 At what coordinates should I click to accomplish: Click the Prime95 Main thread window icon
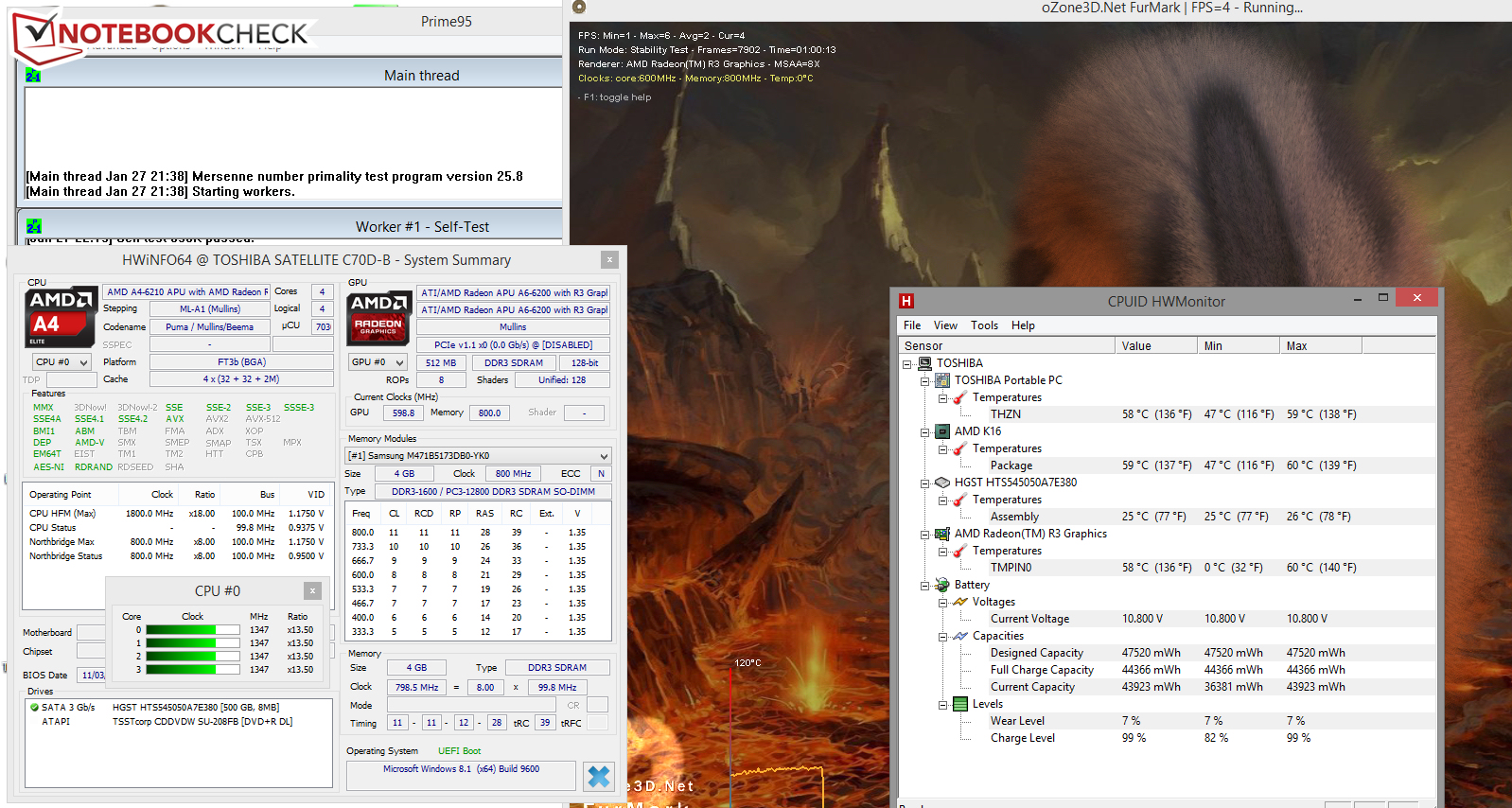pos(33,76)
